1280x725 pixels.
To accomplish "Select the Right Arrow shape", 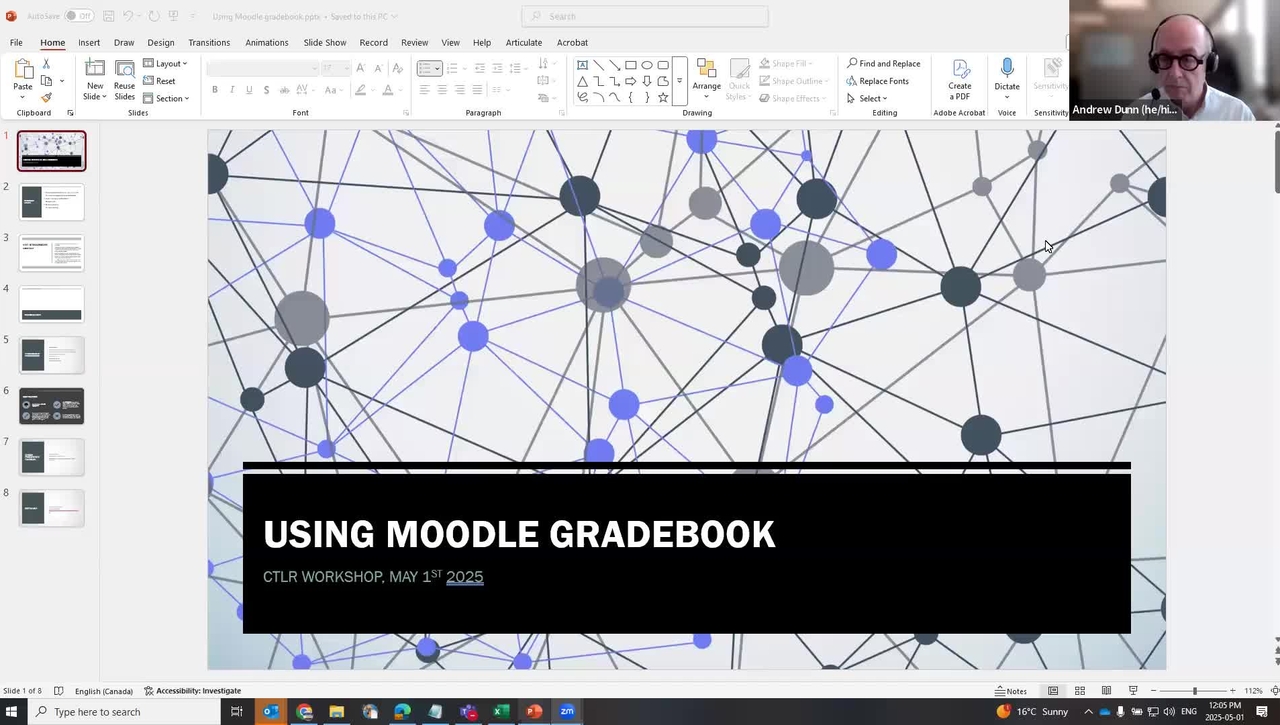I will pos(630,81).
